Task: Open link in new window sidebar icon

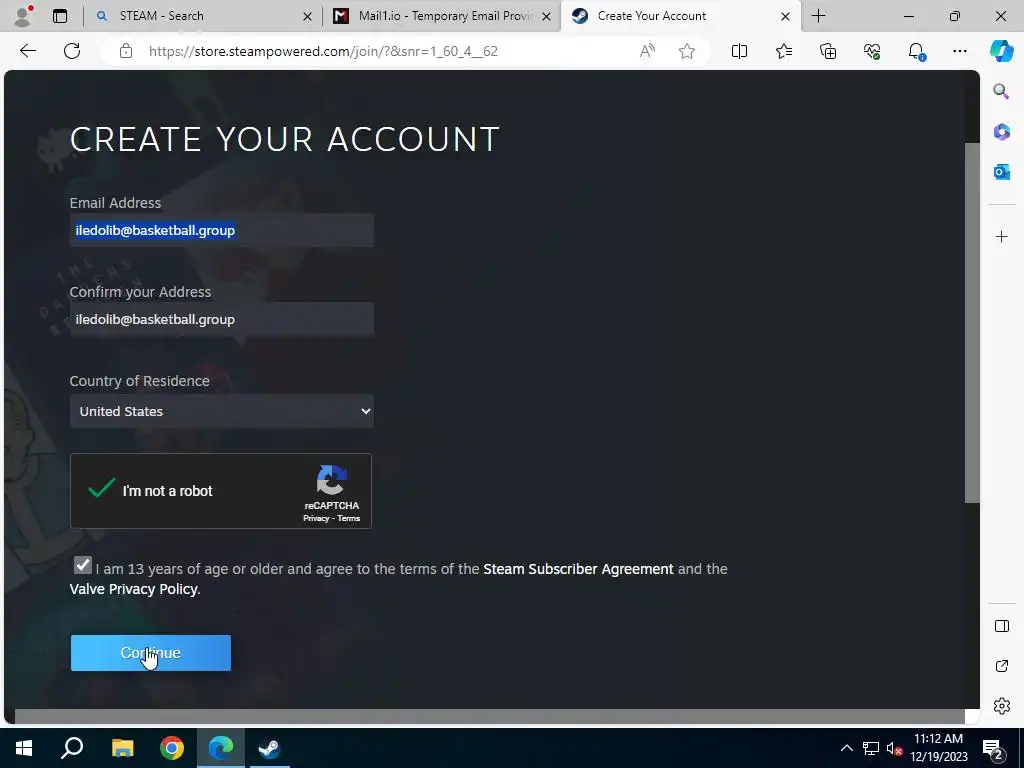Action: 1002,666
